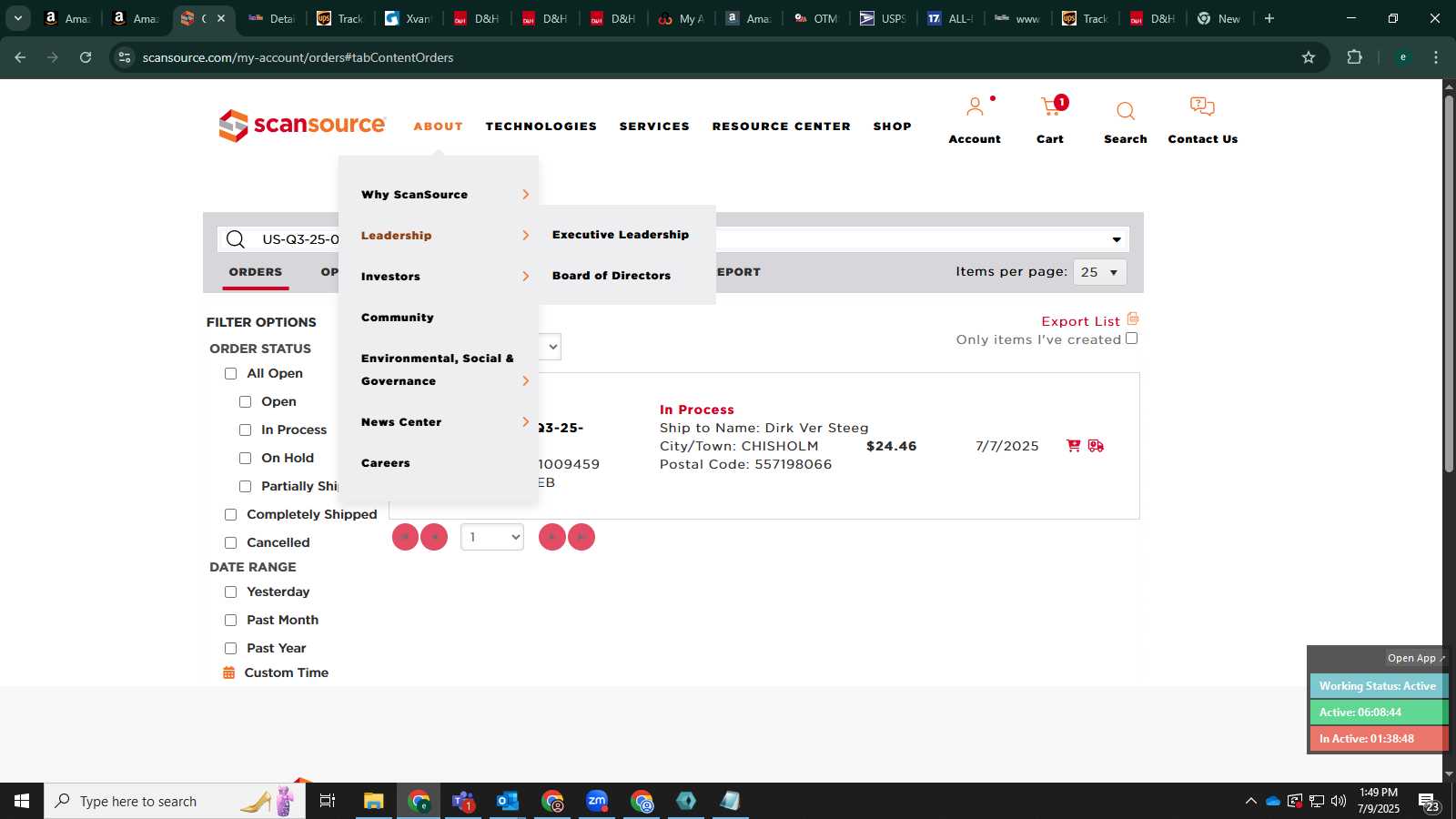Open Board of Directors page
The image size is (1456, 819).
click(x=612, y=276)
